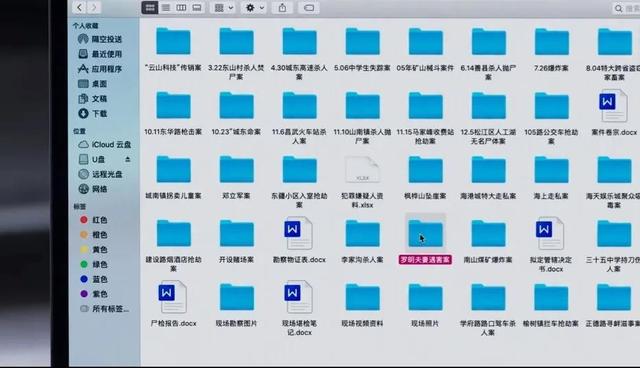Open the group-by dropdown in the toolbar

pyautogui.click(x=224, y=8)
